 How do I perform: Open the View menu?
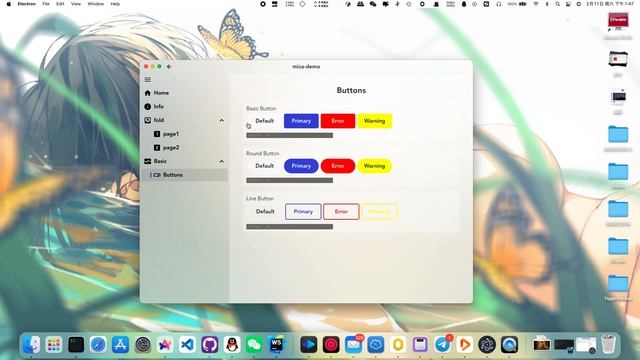tap(76, 4)
